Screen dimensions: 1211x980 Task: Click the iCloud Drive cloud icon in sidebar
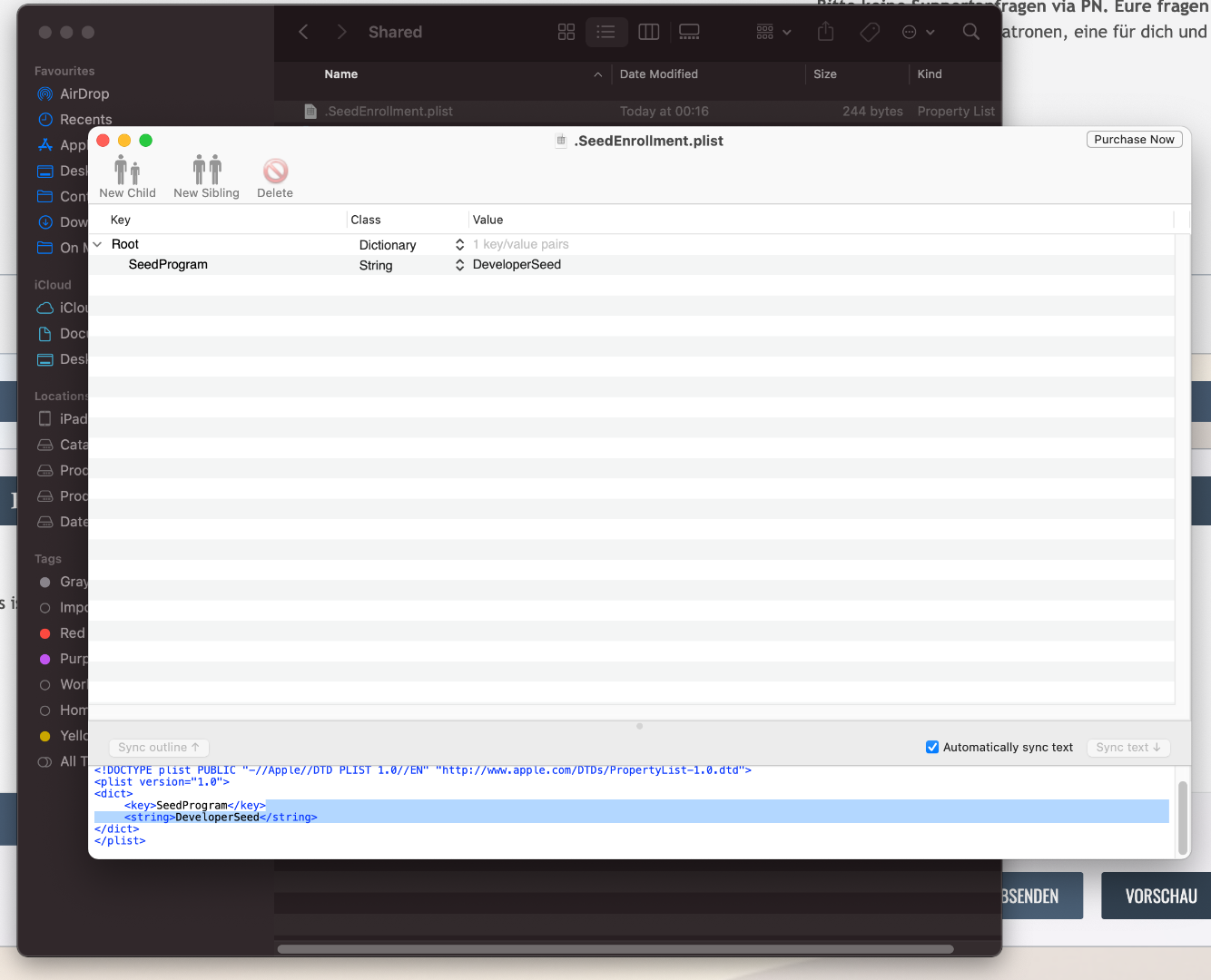coord(45,309)
